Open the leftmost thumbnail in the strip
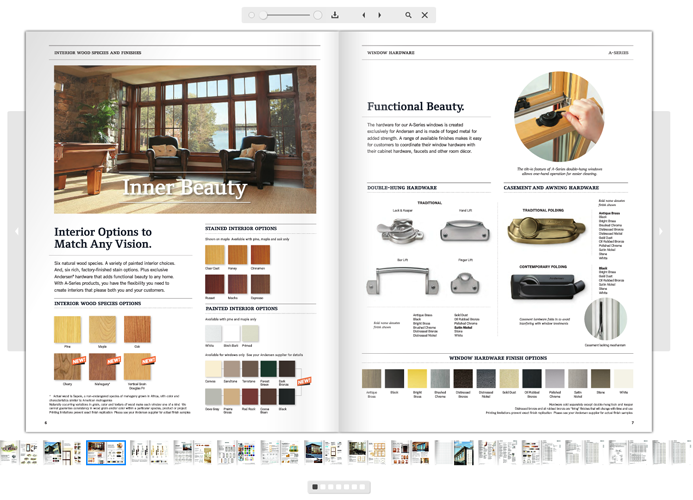 pos(19,452)
